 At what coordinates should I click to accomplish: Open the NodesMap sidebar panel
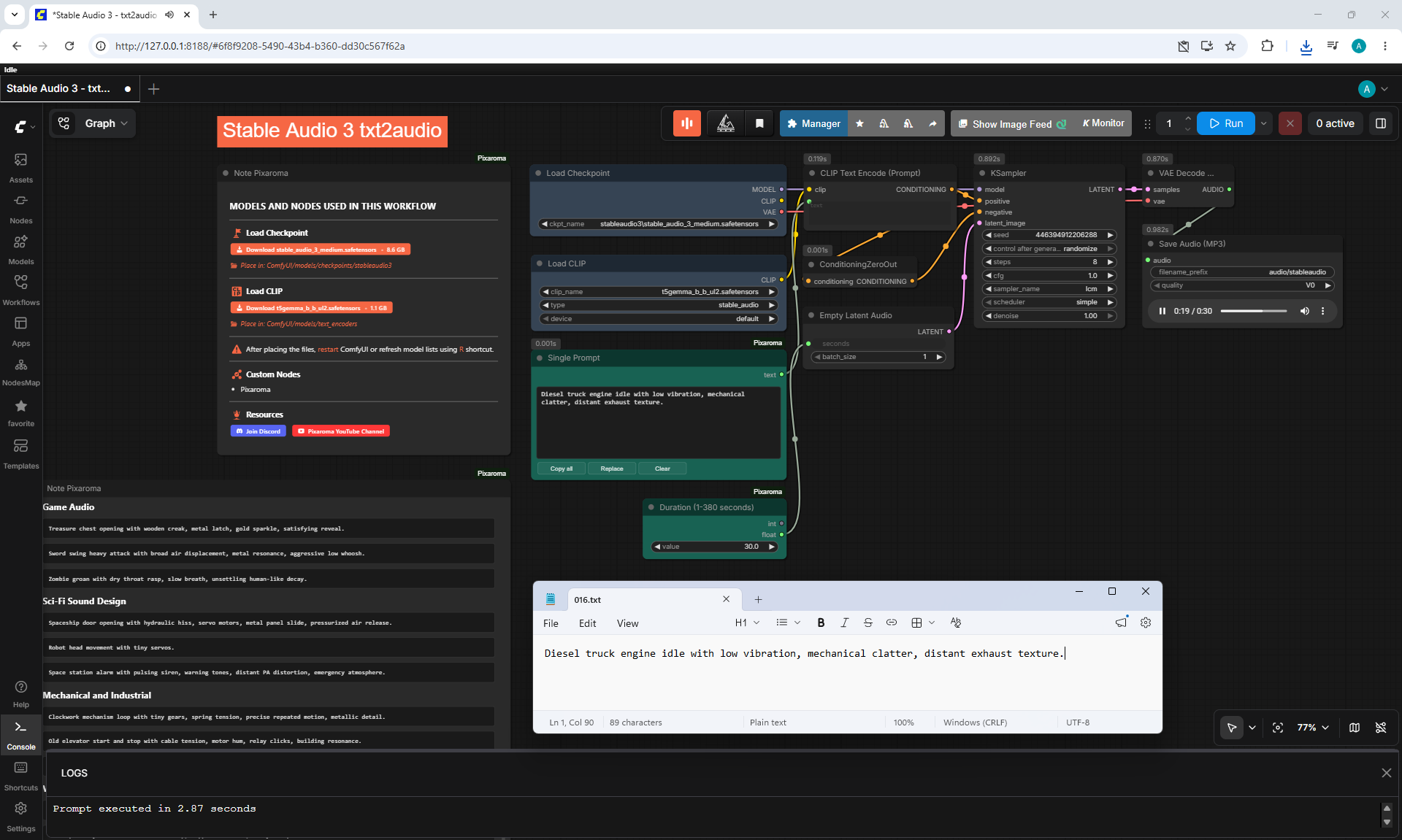tap(21, 371)
